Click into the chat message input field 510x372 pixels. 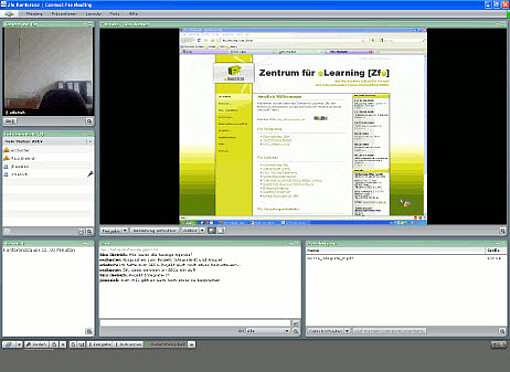(195, 323)
